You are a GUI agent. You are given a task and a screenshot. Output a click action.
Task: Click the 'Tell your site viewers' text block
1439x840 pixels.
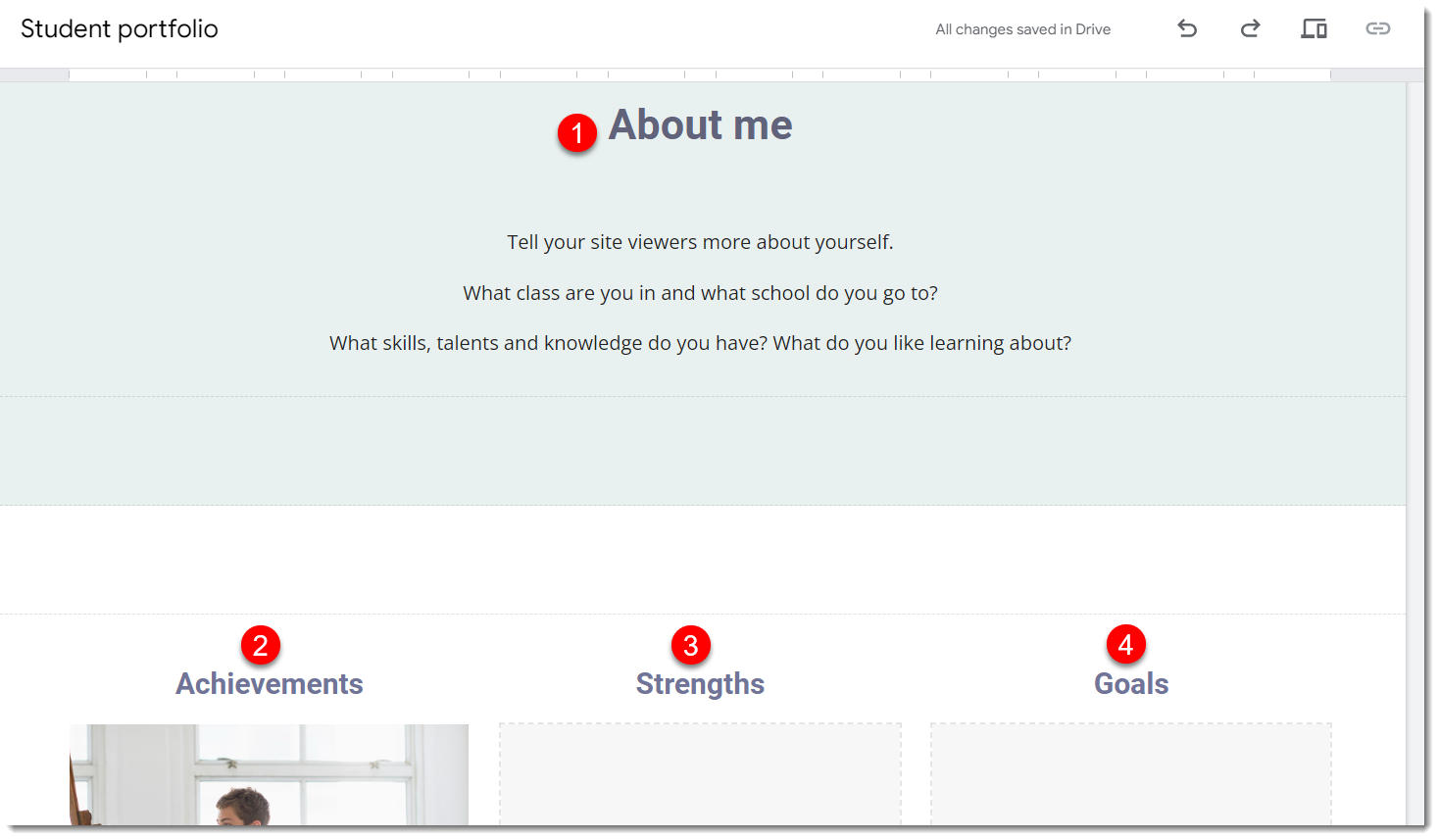(x=699, y=241)
